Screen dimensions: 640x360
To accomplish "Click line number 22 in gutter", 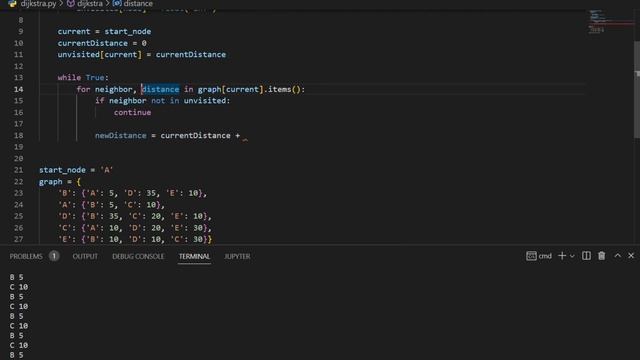I will (19, 182).
